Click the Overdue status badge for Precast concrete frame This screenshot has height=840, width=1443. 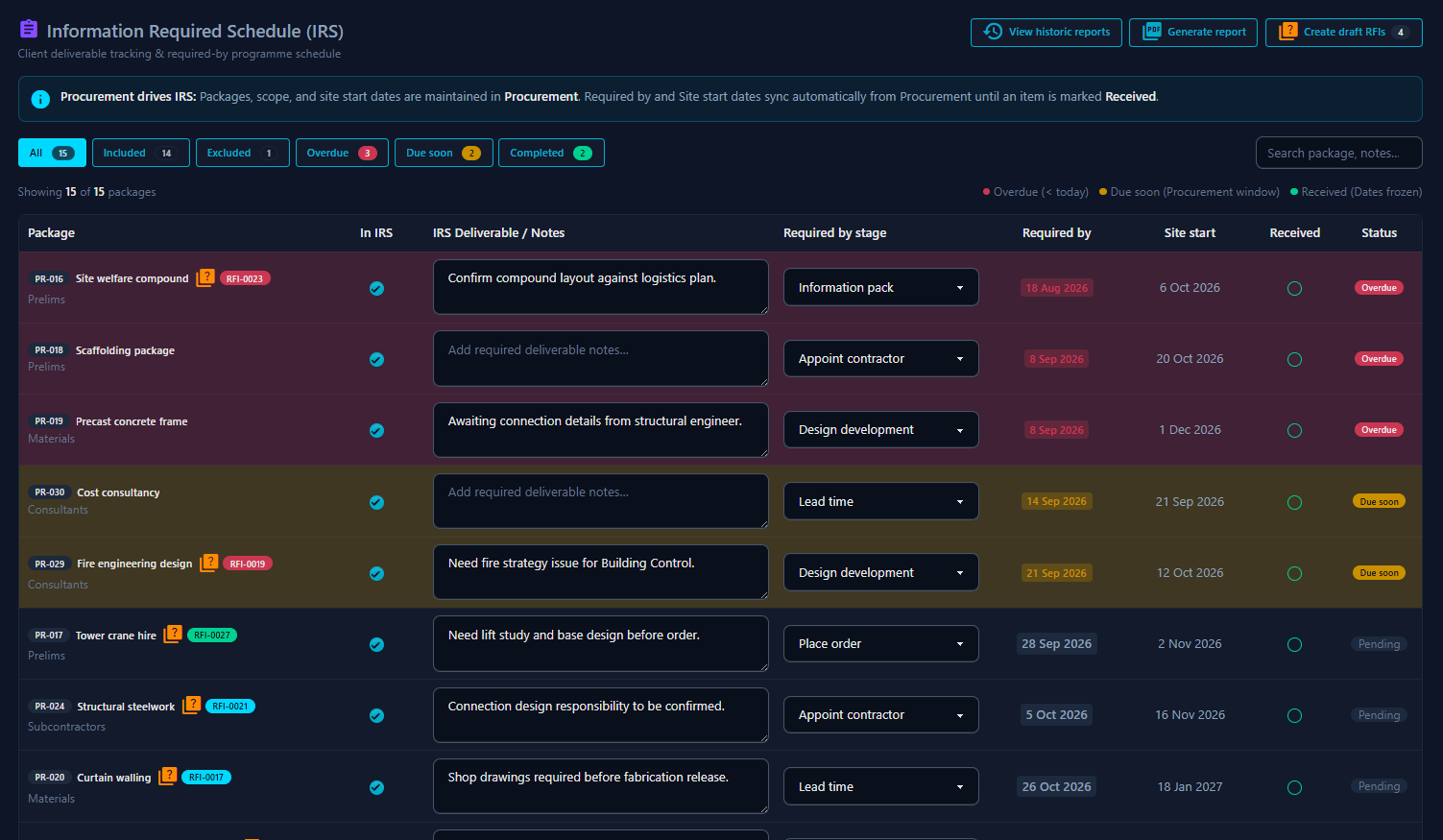coord(1379,430)
